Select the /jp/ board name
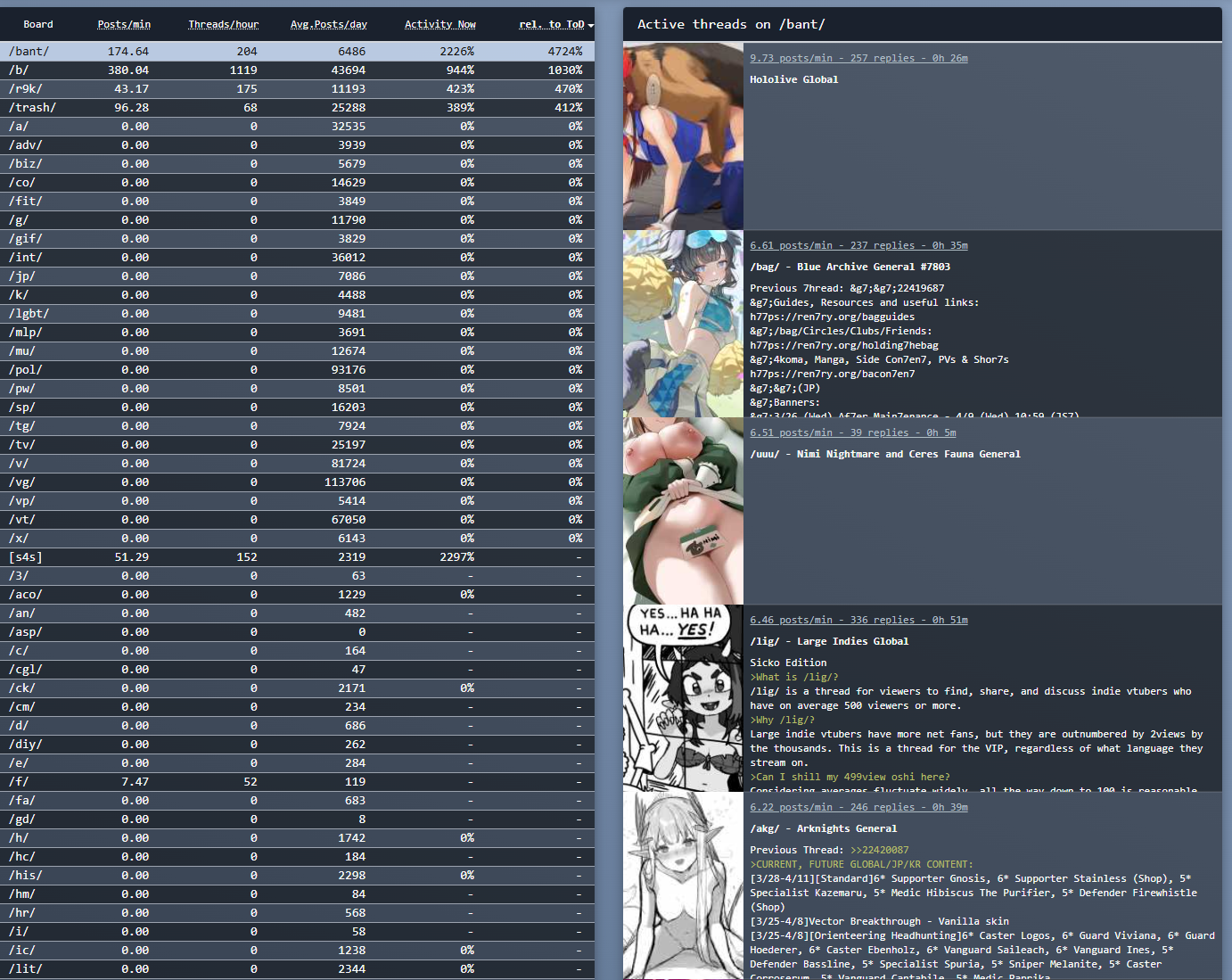The image size is (1232, 980). (x=22, y=276)
